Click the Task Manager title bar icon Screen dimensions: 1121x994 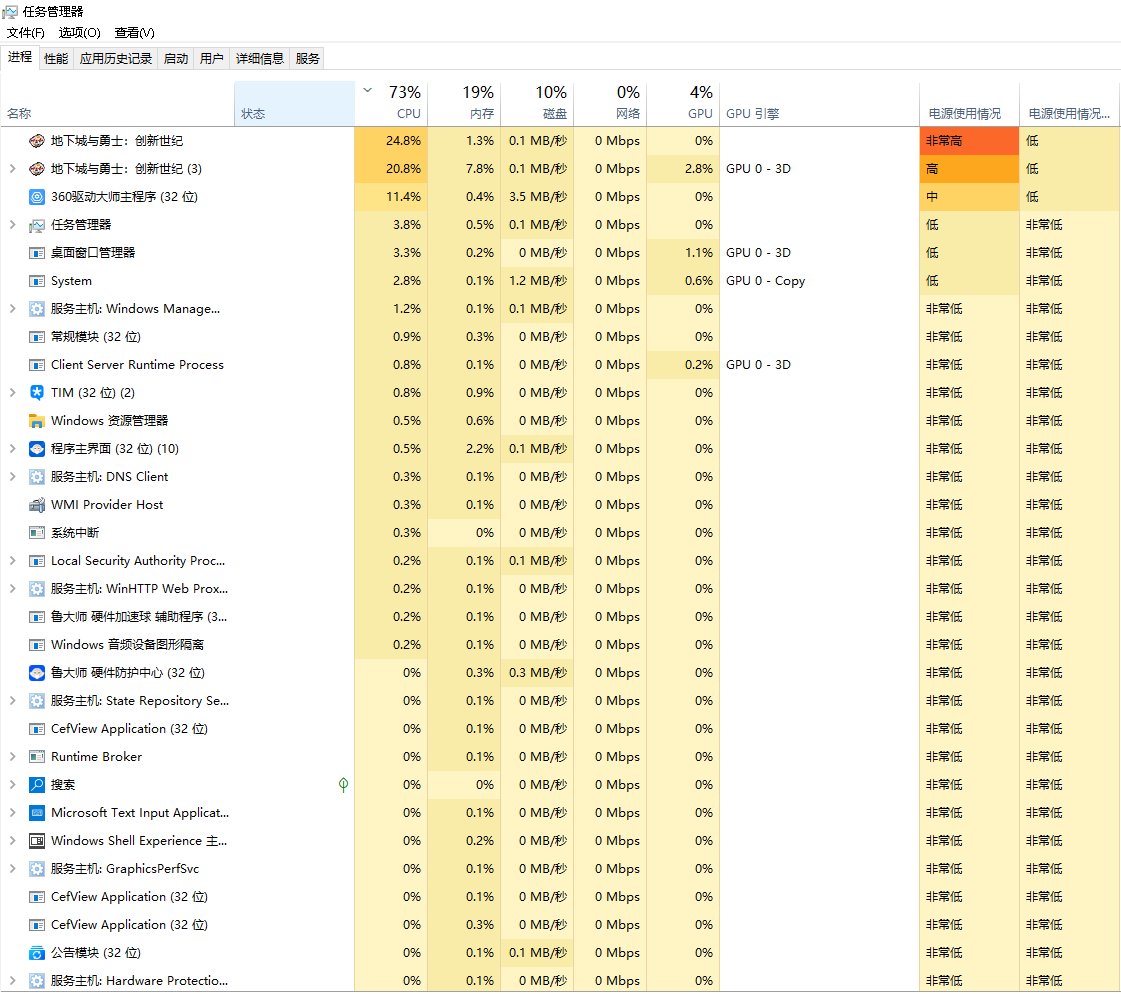pyautogui.click(x=10, y=11)
